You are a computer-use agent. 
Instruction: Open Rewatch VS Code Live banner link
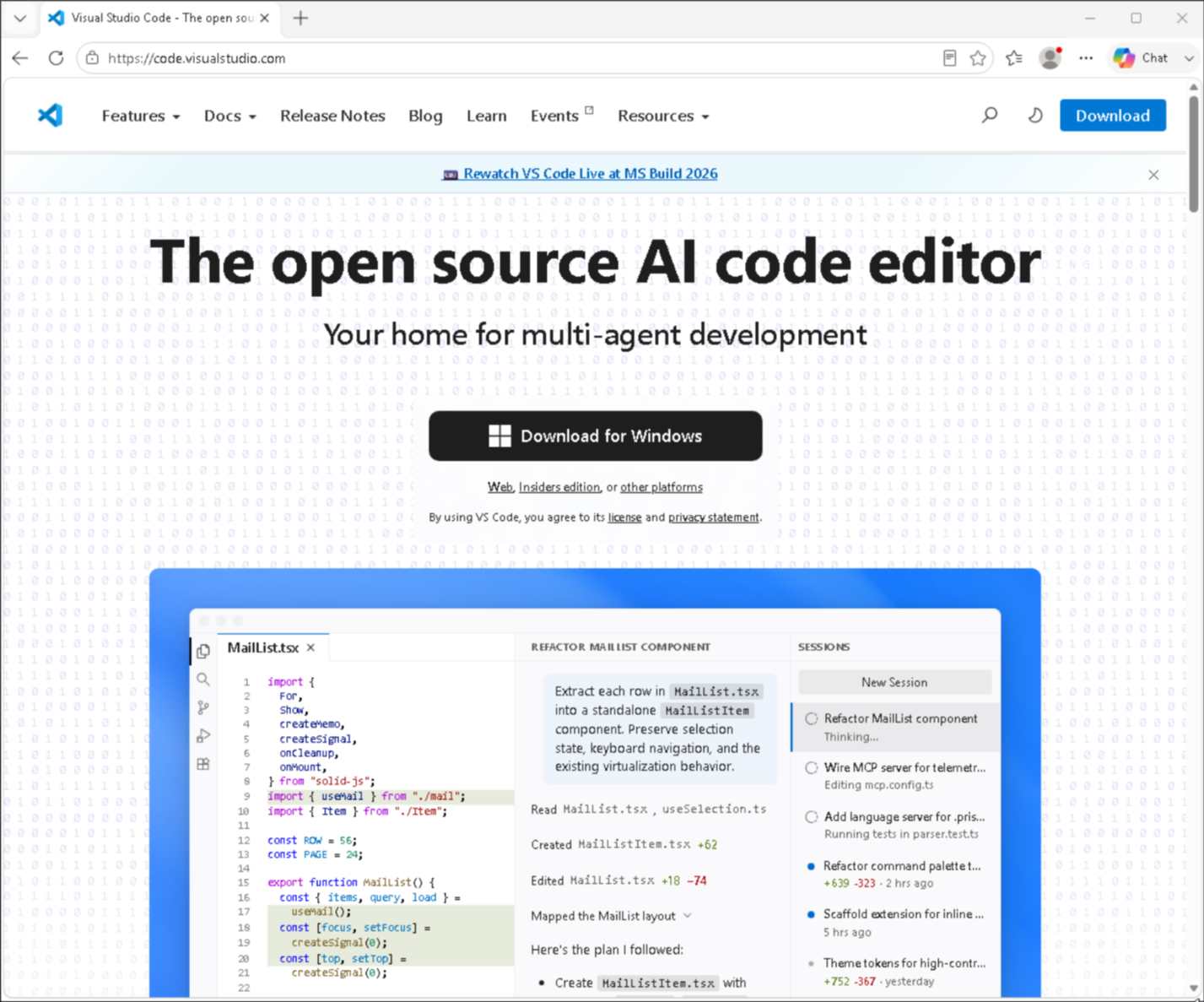[x=580, y=174]
